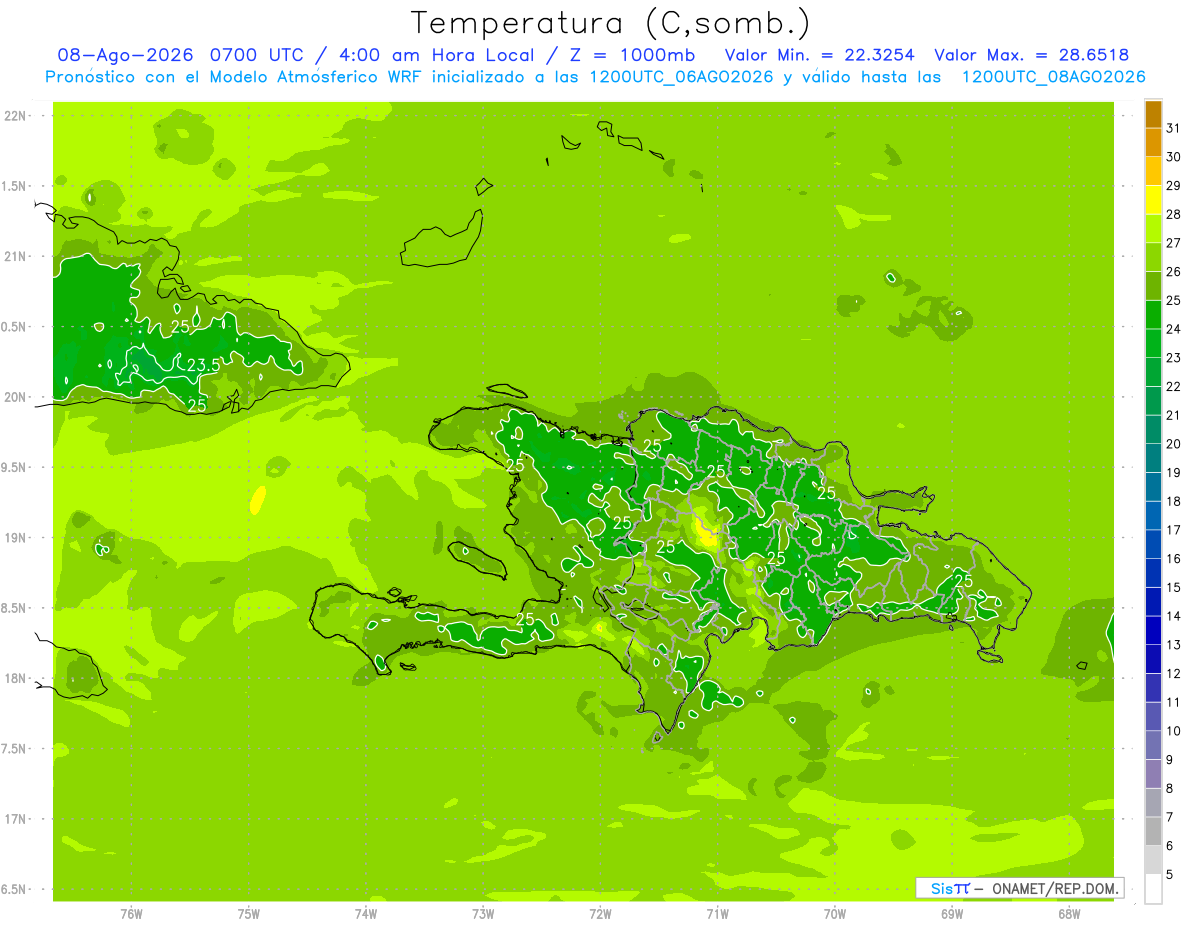Select the level text "Z = 1000mb"
The width and height of the screenshot is (1200, 927).
coord(632,55)
